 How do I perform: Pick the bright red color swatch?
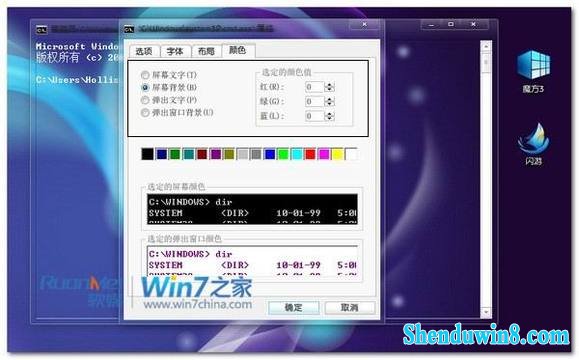(x=310, y=154)
